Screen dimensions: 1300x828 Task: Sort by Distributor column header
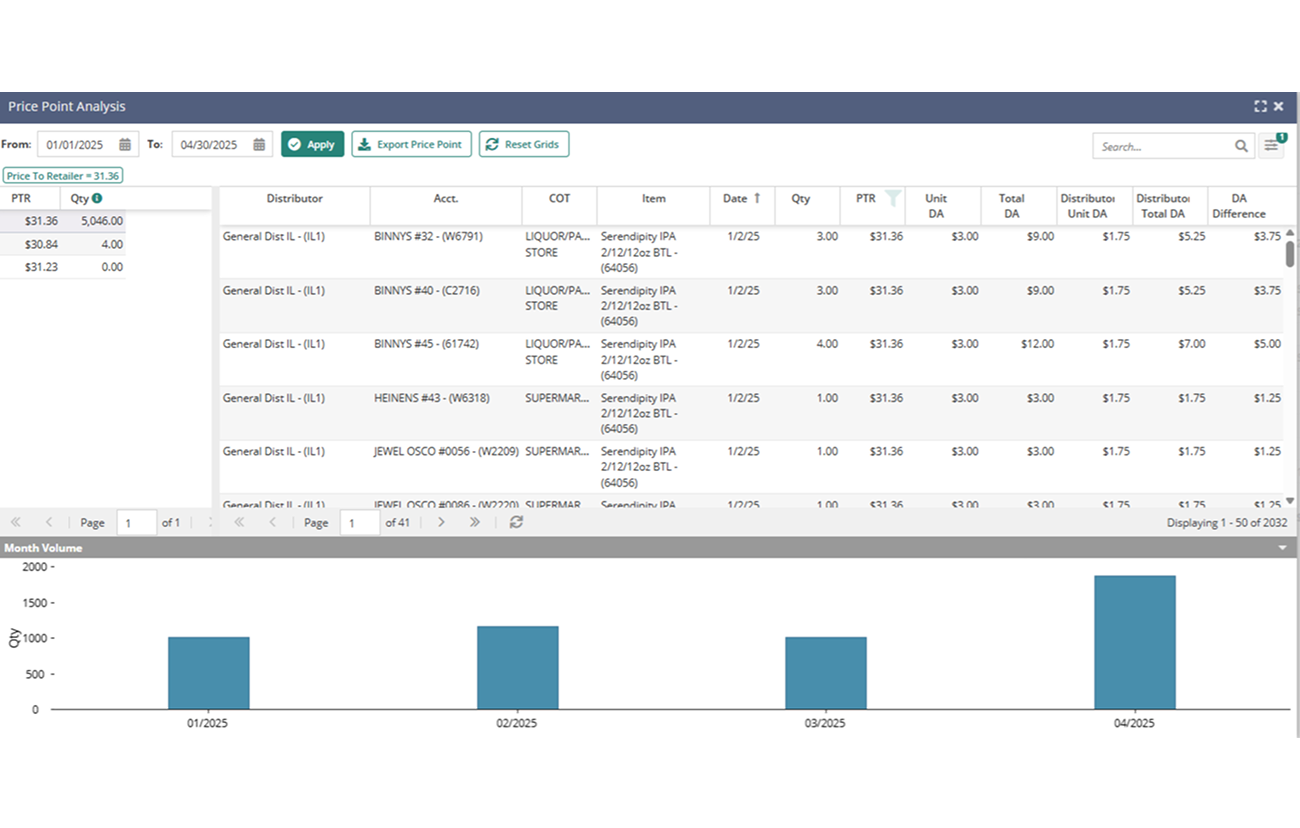click(294, 206)
